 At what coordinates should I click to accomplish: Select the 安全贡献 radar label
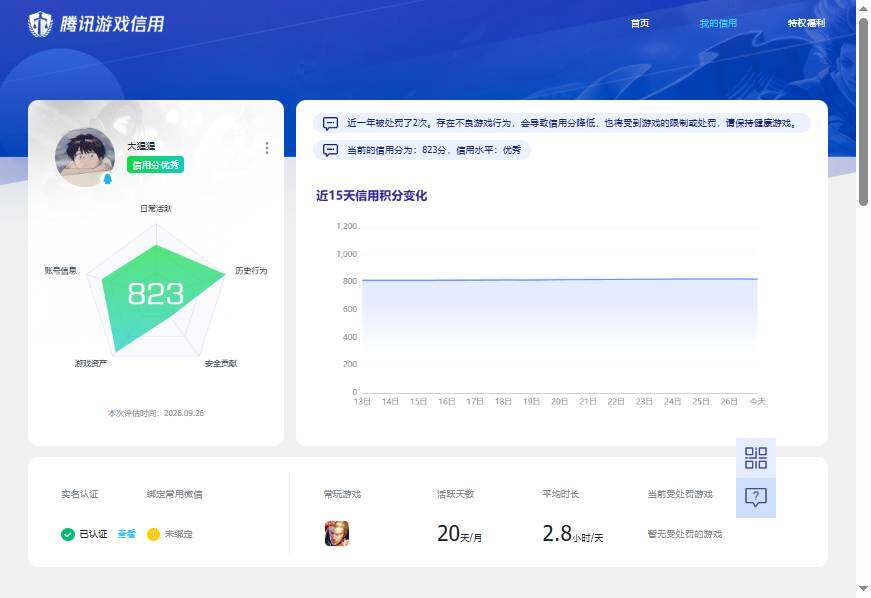221,363
